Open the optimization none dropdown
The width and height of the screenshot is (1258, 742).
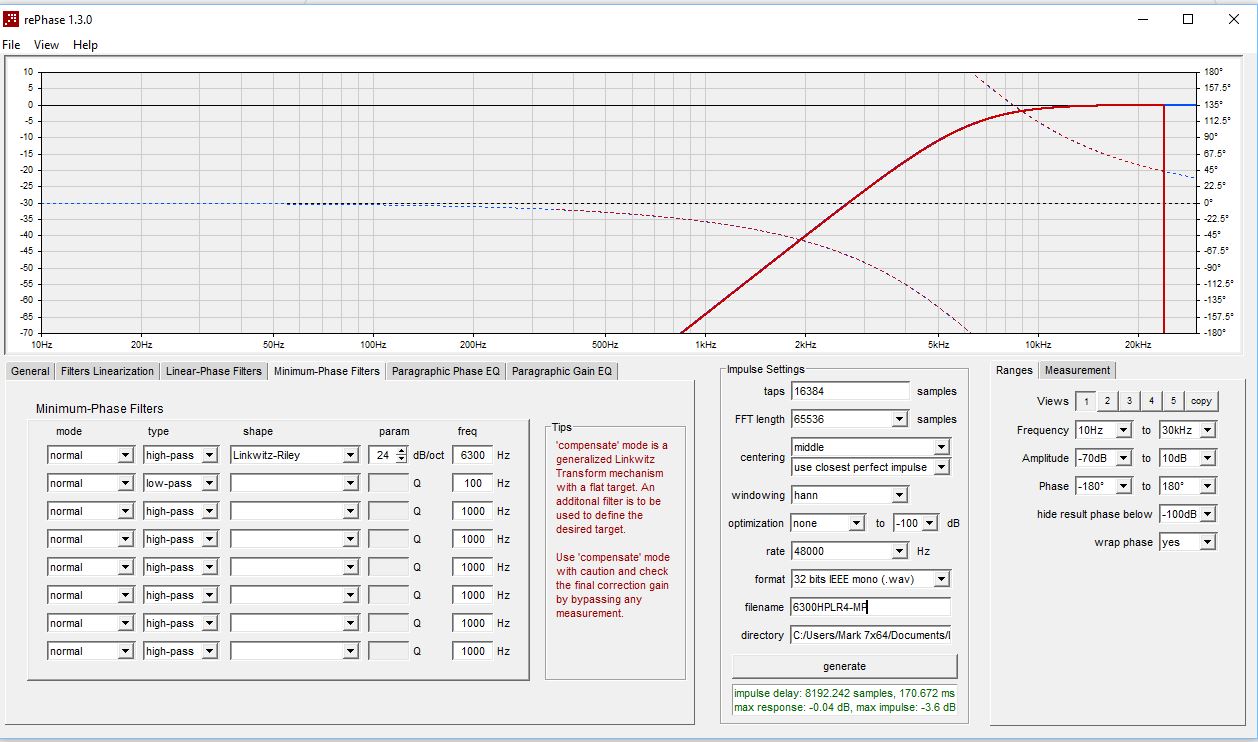[828, 523]
